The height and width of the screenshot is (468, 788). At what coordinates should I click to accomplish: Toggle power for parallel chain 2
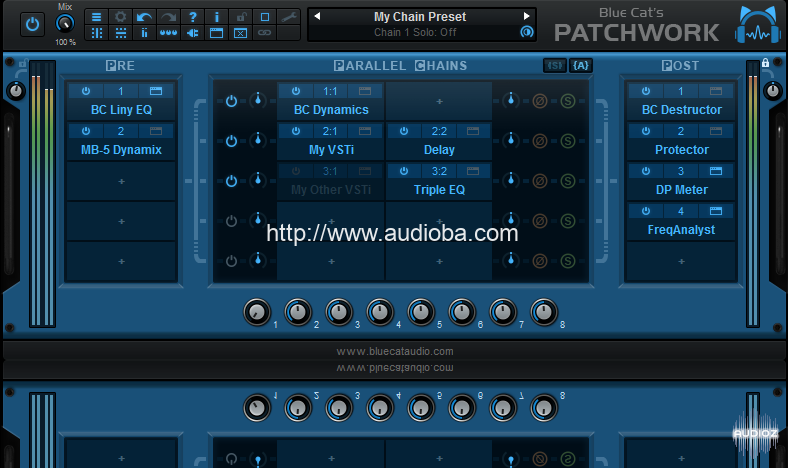tap(231, 141)
